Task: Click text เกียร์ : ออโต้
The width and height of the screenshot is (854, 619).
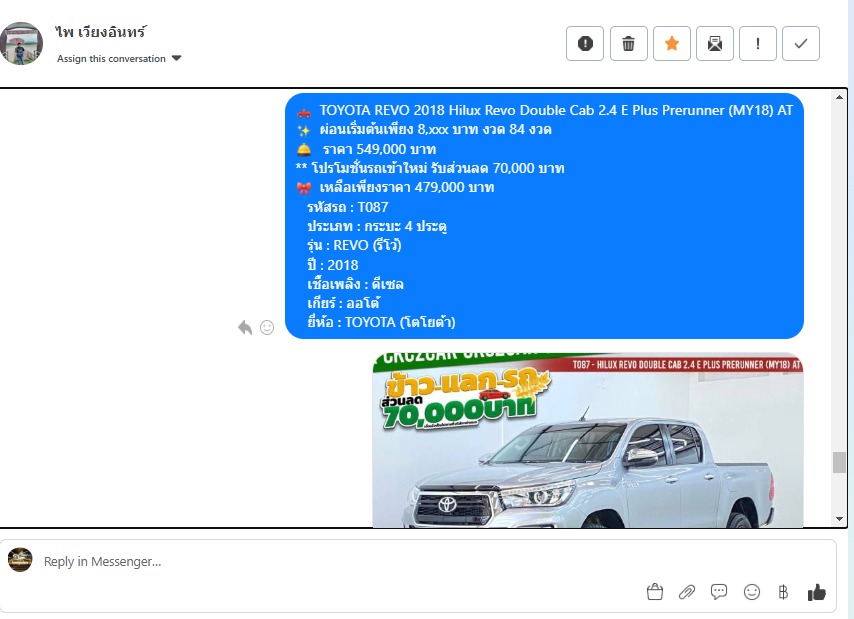Action: (x=343, y=303)
